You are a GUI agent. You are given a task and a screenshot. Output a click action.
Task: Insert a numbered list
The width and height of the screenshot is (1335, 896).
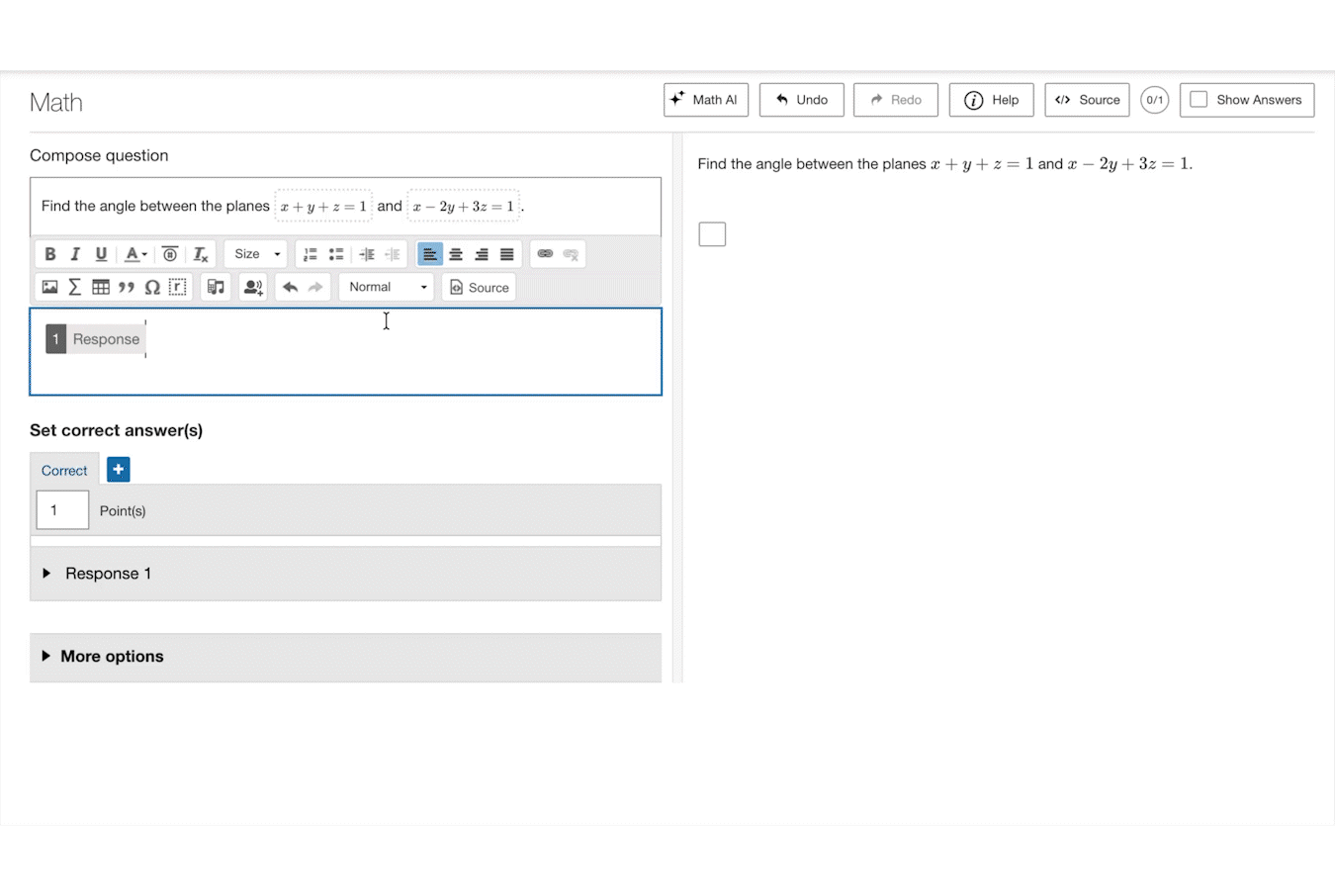(310, 254)
